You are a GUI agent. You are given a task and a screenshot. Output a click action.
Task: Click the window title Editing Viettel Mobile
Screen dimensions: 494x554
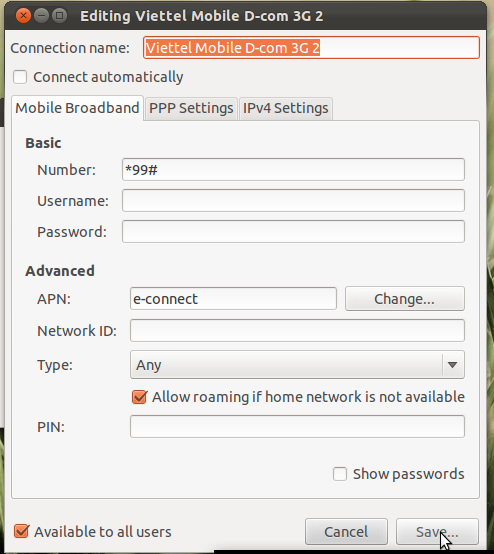point(201,16)
